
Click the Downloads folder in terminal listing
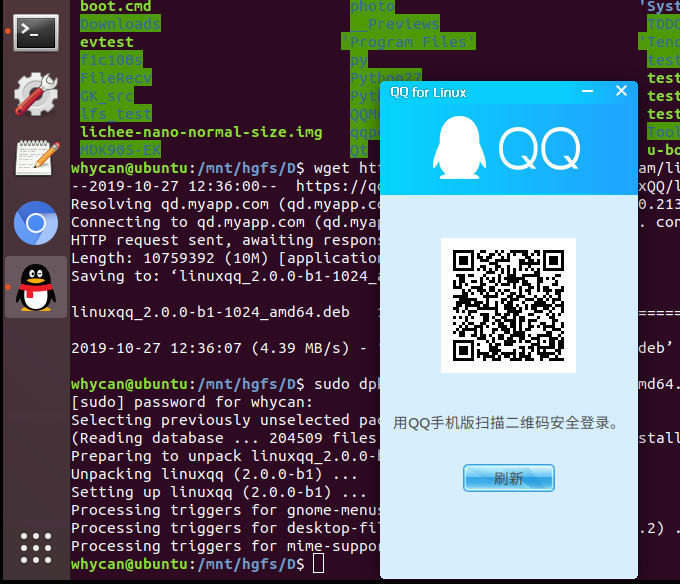coord(120,24)
